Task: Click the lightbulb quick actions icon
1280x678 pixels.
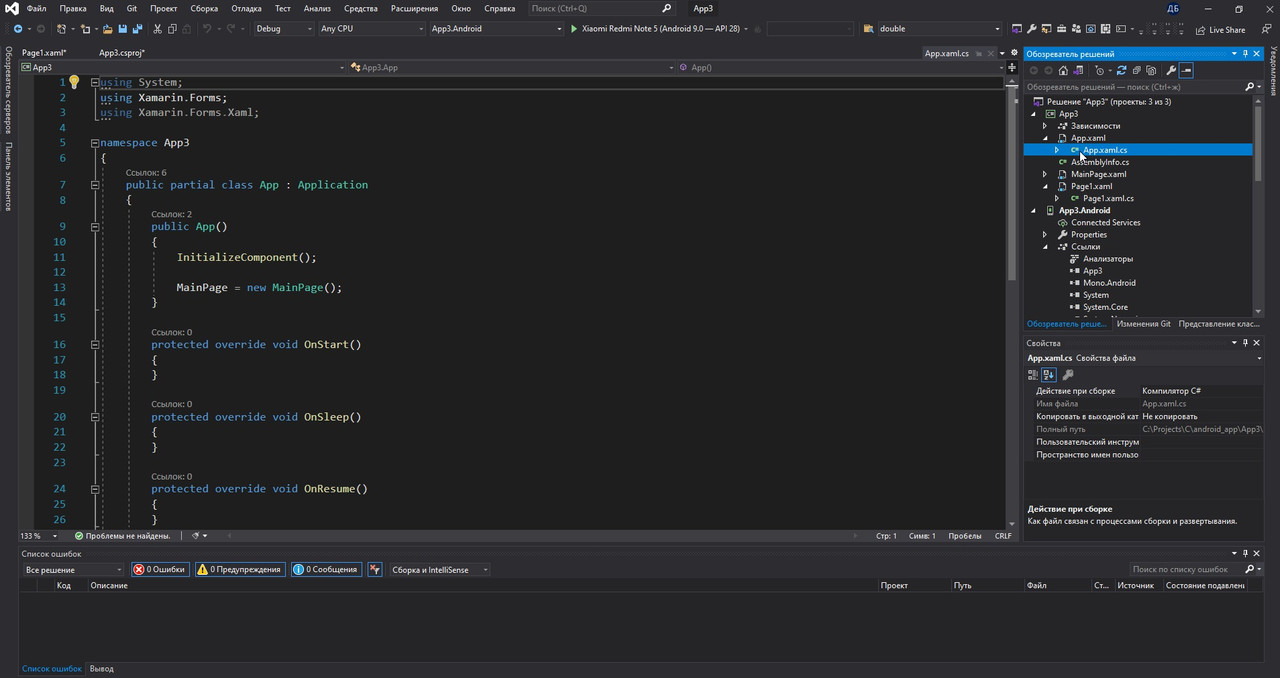Action: [73, 82]
